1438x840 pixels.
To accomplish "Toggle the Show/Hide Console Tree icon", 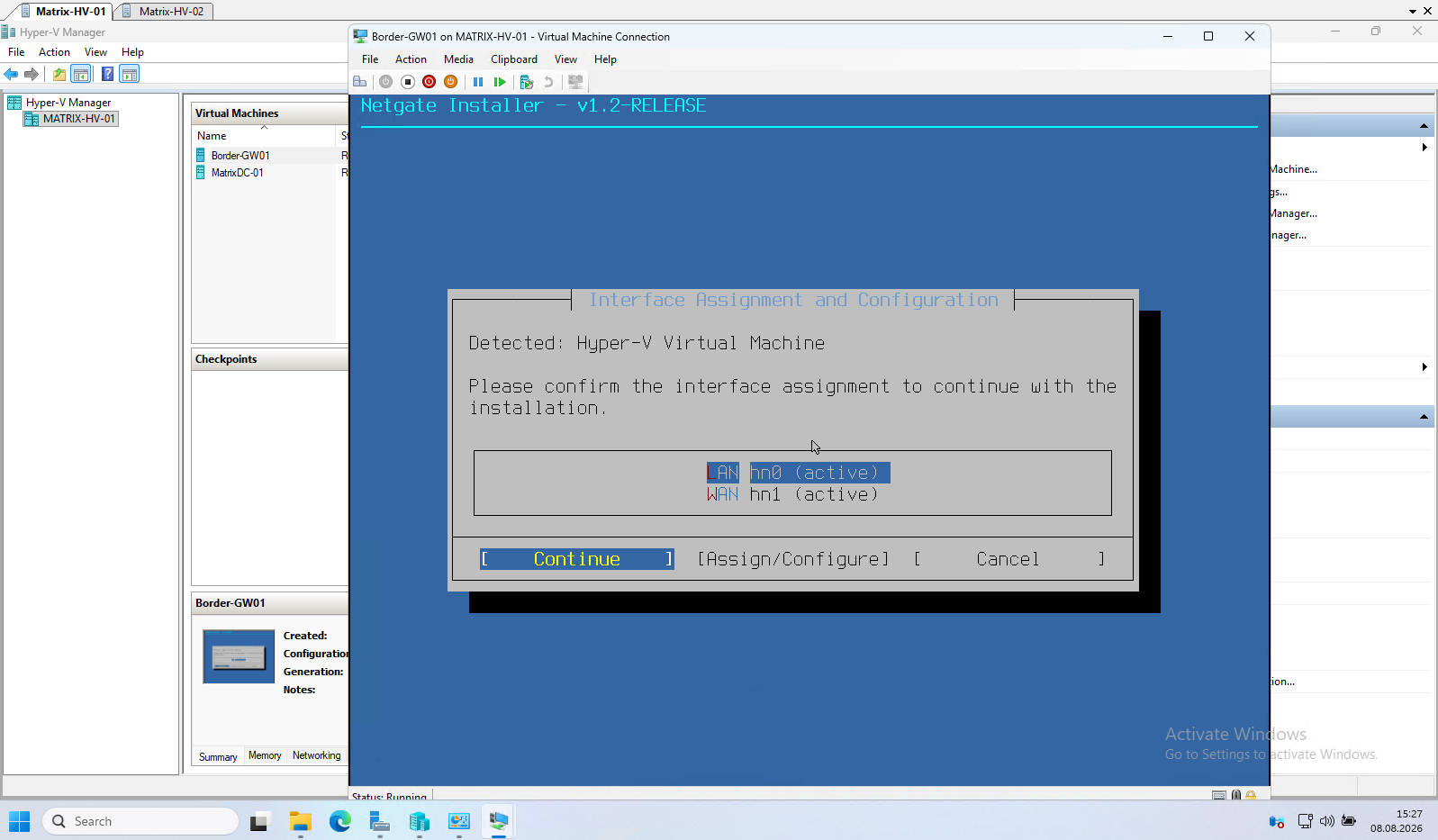I will [x=81, y=74].
